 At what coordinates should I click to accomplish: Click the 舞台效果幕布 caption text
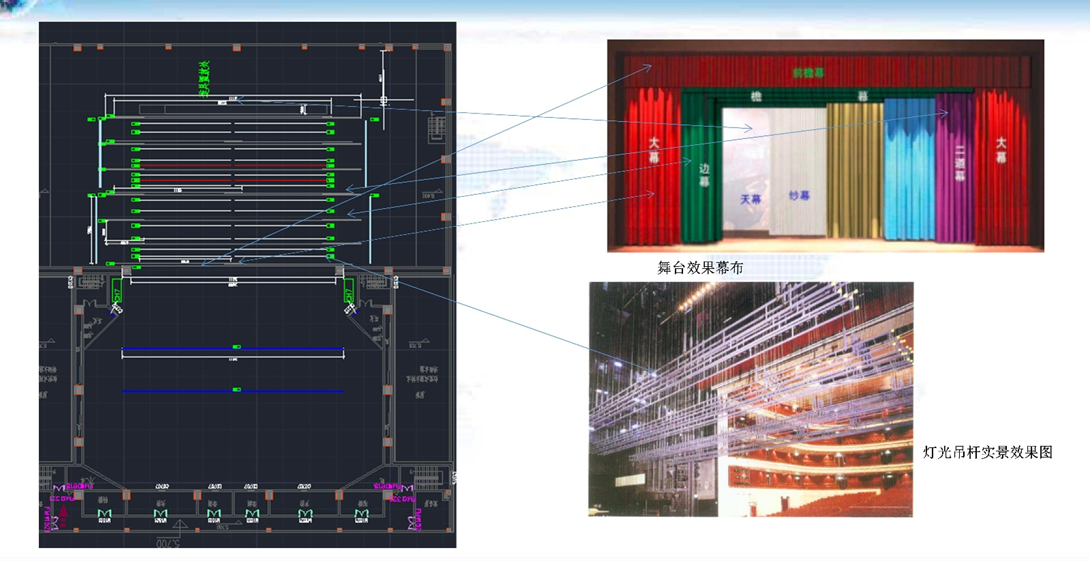tap(700, 268)
